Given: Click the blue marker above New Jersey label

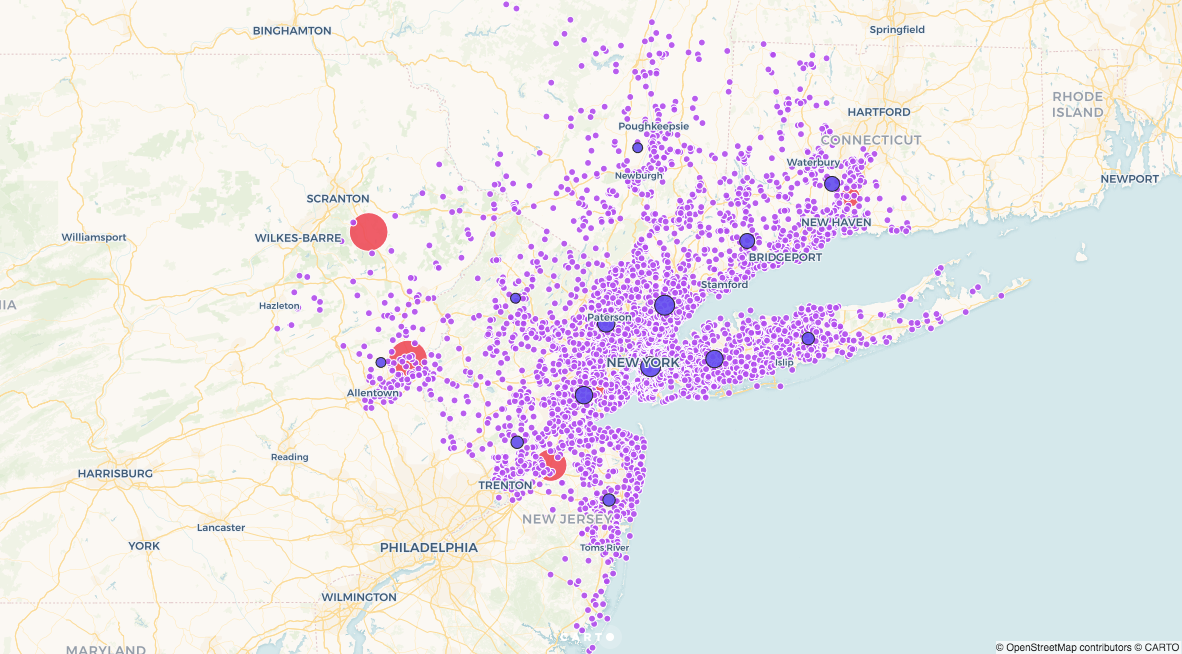Looking at the screenshot, I should [609, 500].
